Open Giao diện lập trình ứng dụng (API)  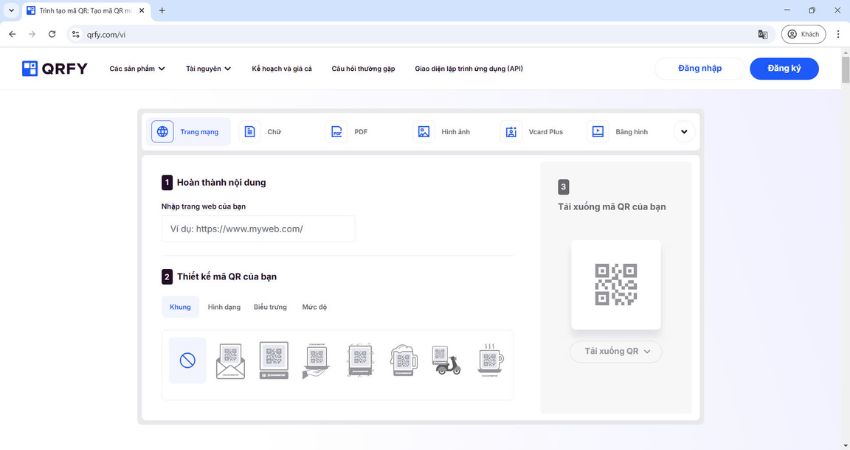click(x=469, y=69)
